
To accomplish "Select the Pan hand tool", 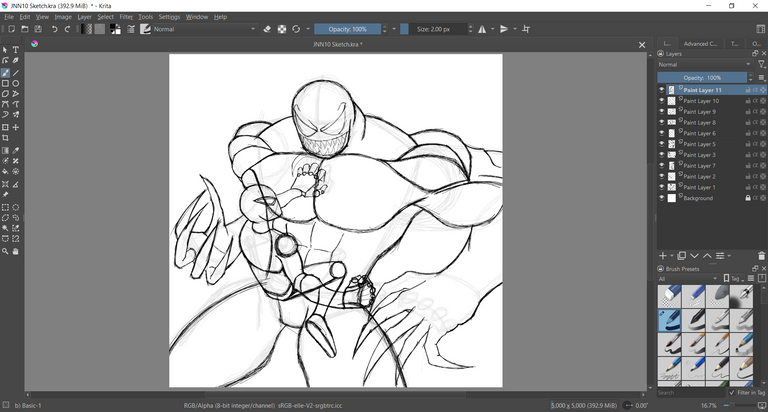I will click(16, 251).
